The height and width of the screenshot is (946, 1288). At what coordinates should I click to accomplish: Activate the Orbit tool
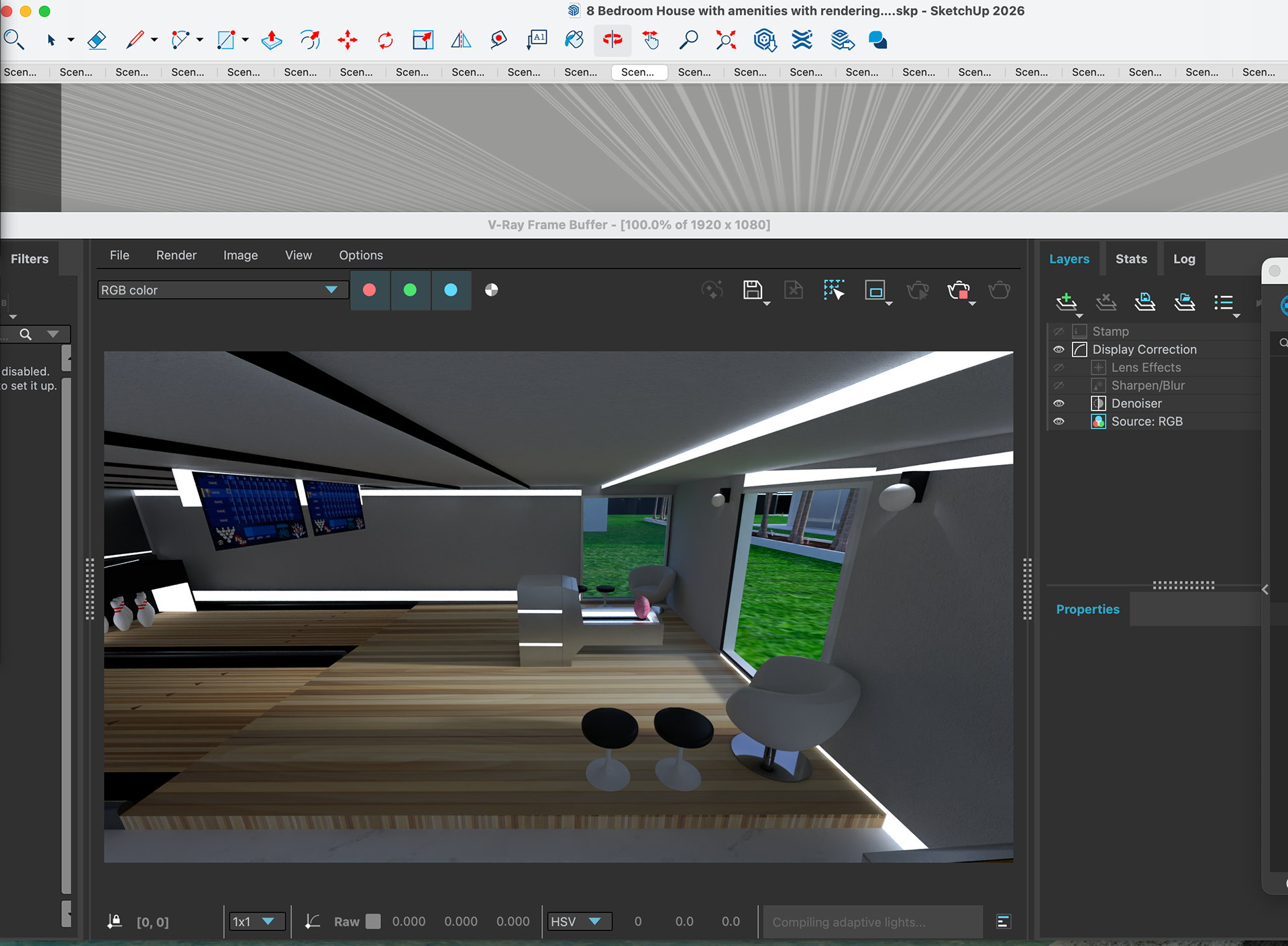pos(612,40)
